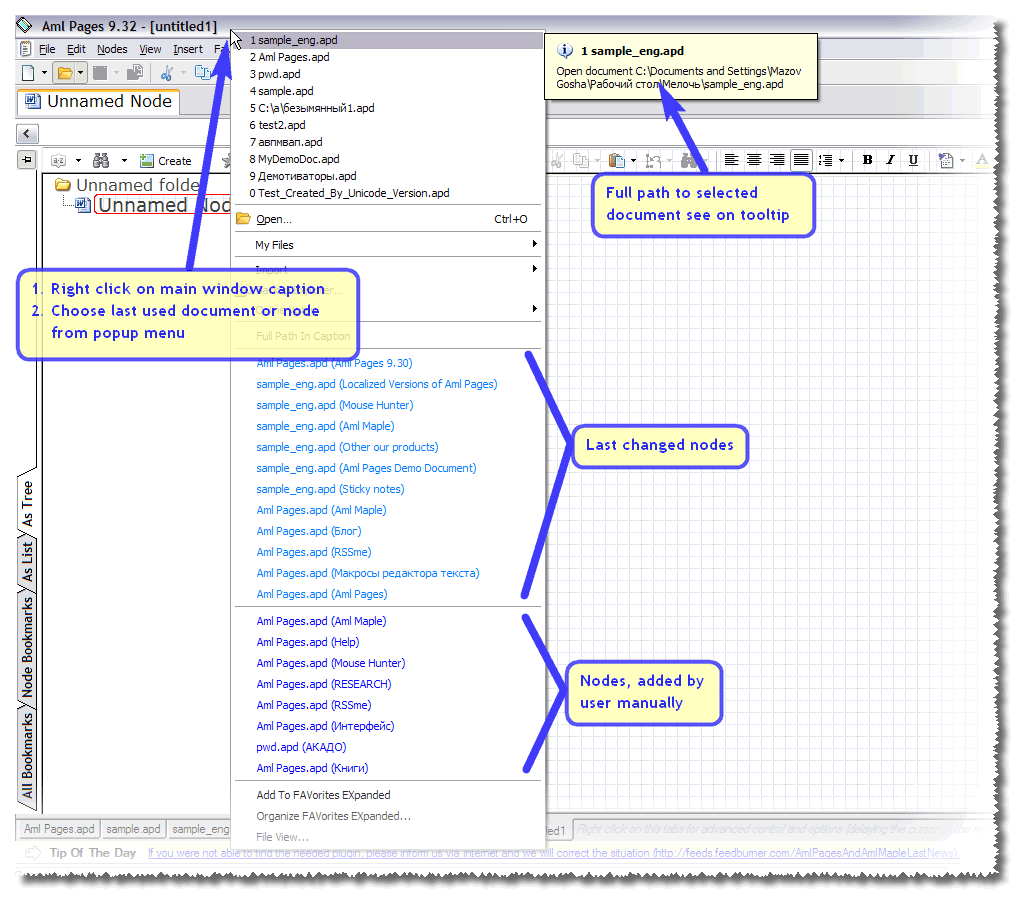Image resolution: width=1021 pixels, height=899 pixels.
Task: Open the a-z sort dropdown arrow
Action: [x=78, y=160]
